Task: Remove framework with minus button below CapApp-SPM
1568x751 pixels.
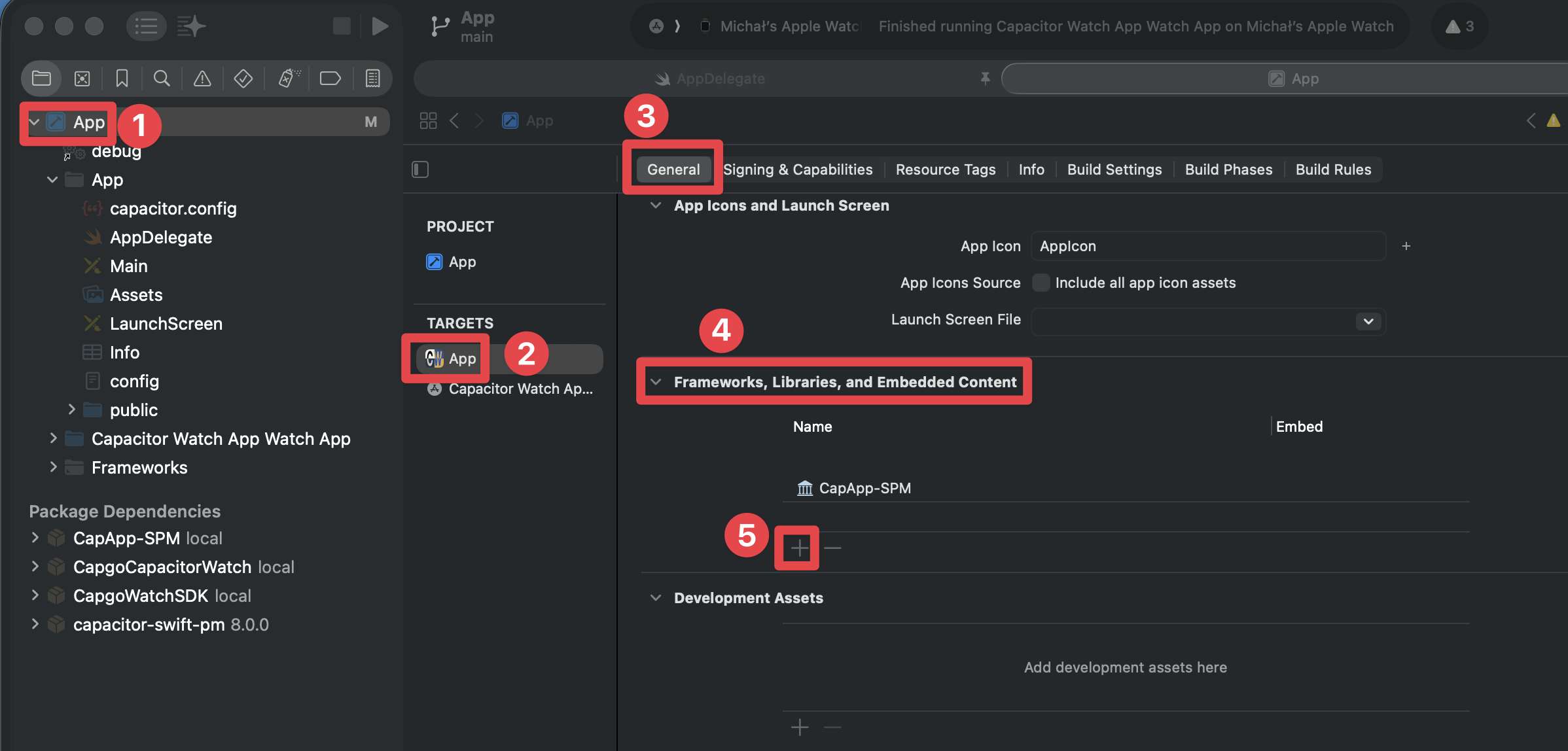Action: coord(832,548)
